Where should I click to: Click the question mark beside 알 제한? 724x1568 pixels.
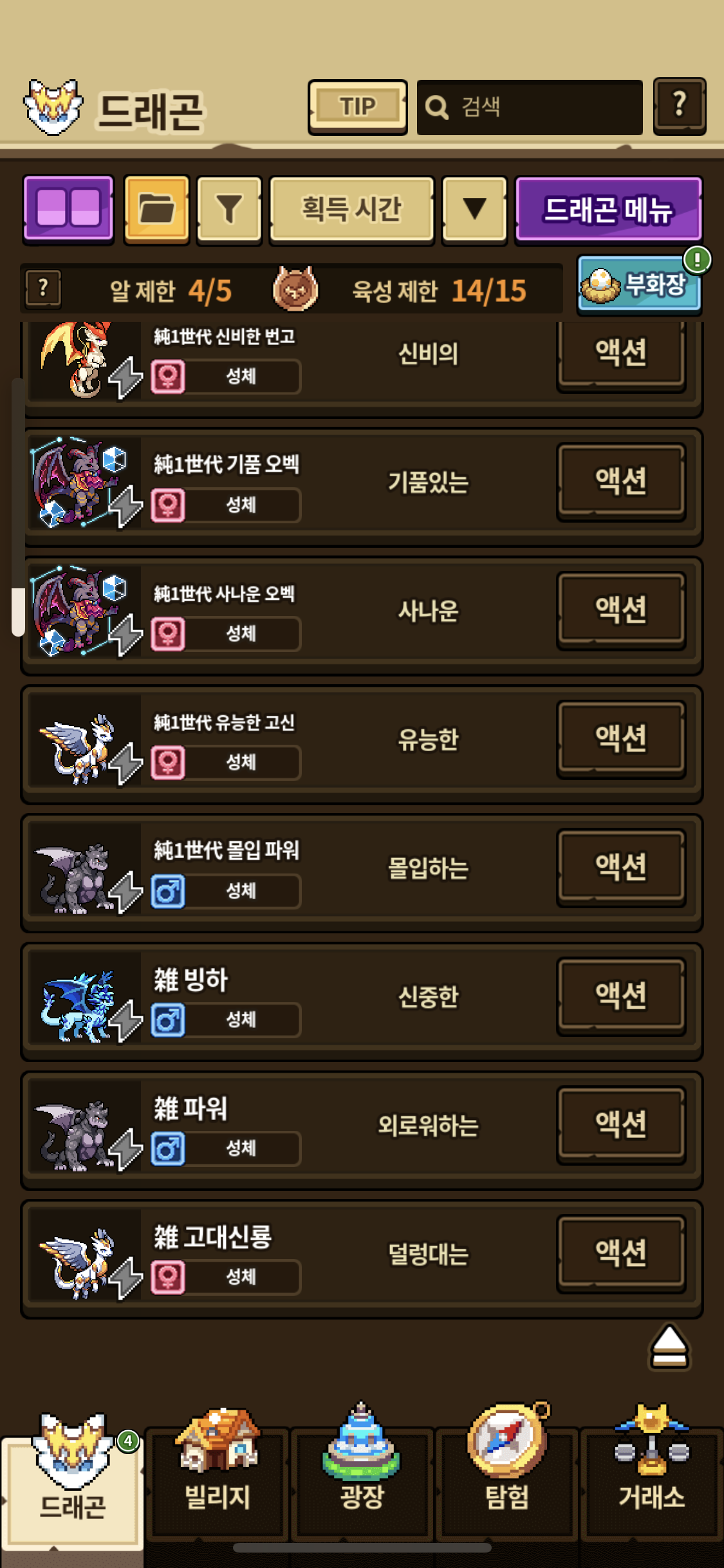tap(43, 288)
